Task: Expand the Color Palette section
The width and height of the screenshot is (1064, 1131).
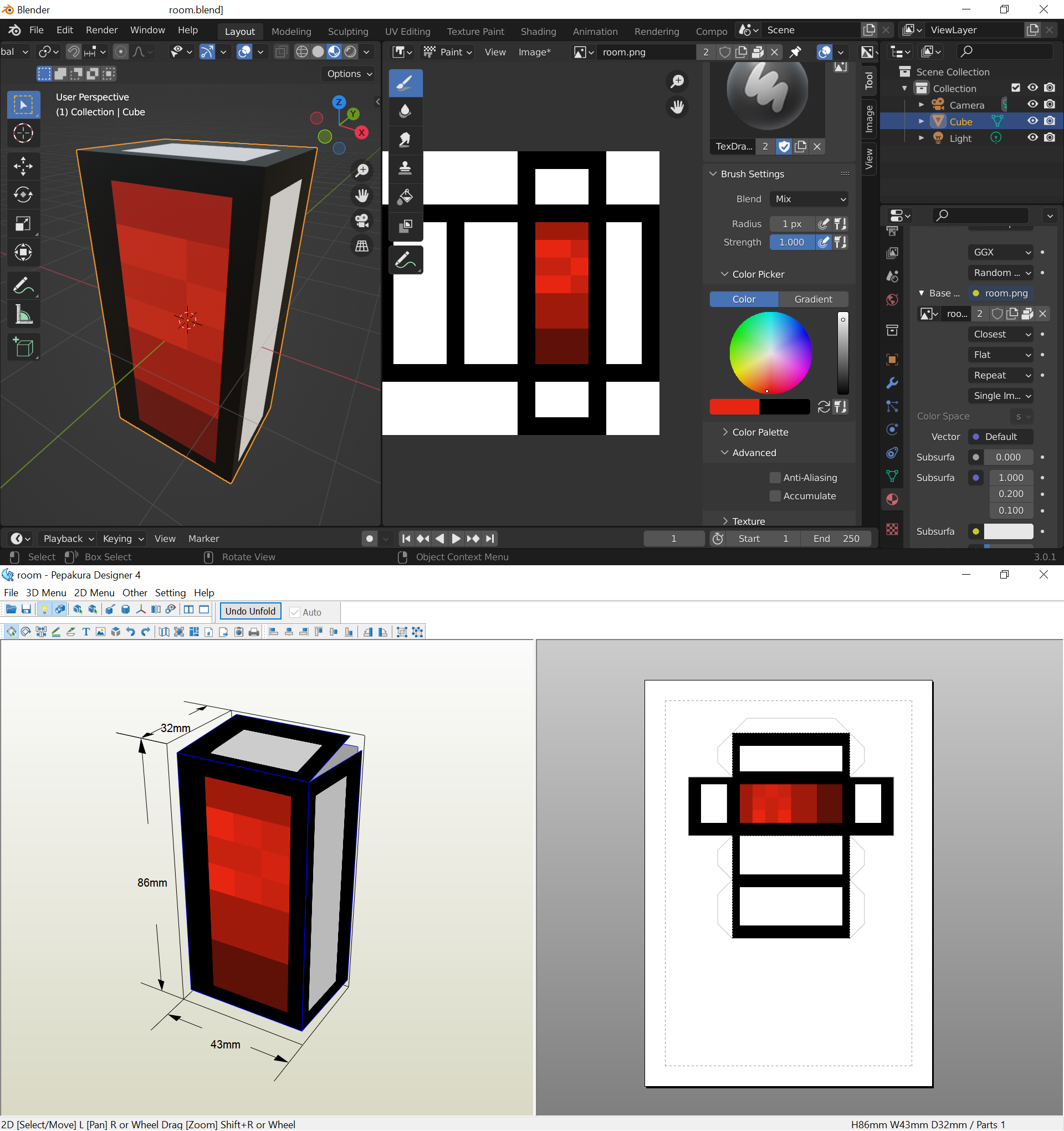Action: [x=760, y=432]
